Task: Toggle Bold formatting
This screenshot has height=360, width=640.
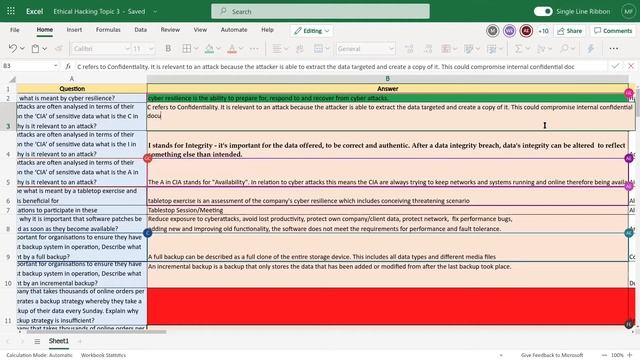Action: 168,49
